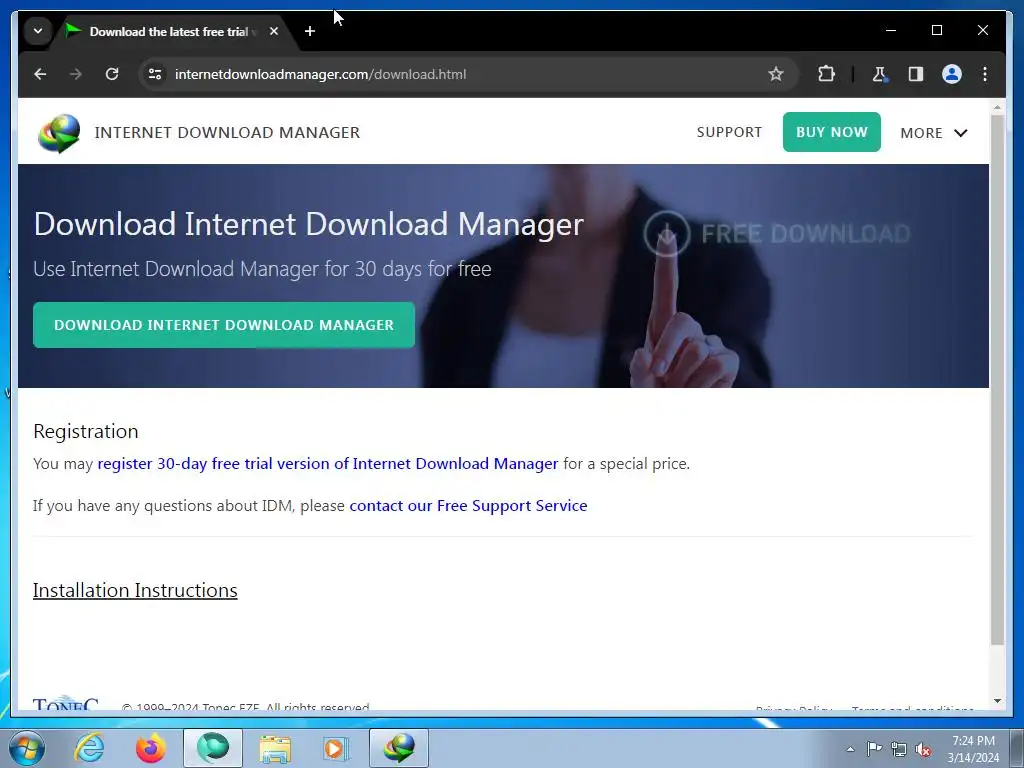Click the muted volume tray icon
Image resolution: width=1024 pixels, height=768 pixels.
[x=923, y=749]
